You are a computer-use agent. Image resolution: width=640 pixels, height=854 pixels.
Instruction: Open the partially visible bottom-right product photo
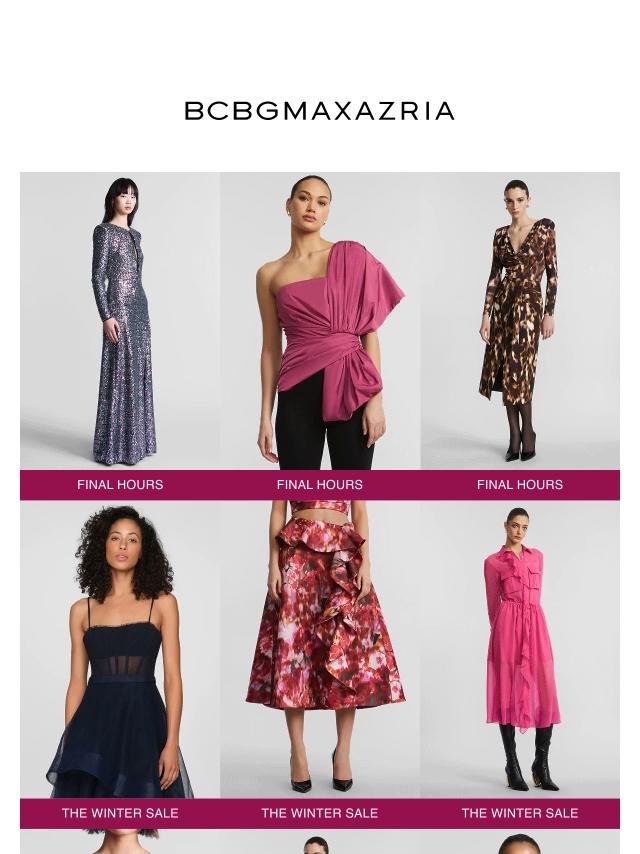(520, 842)
